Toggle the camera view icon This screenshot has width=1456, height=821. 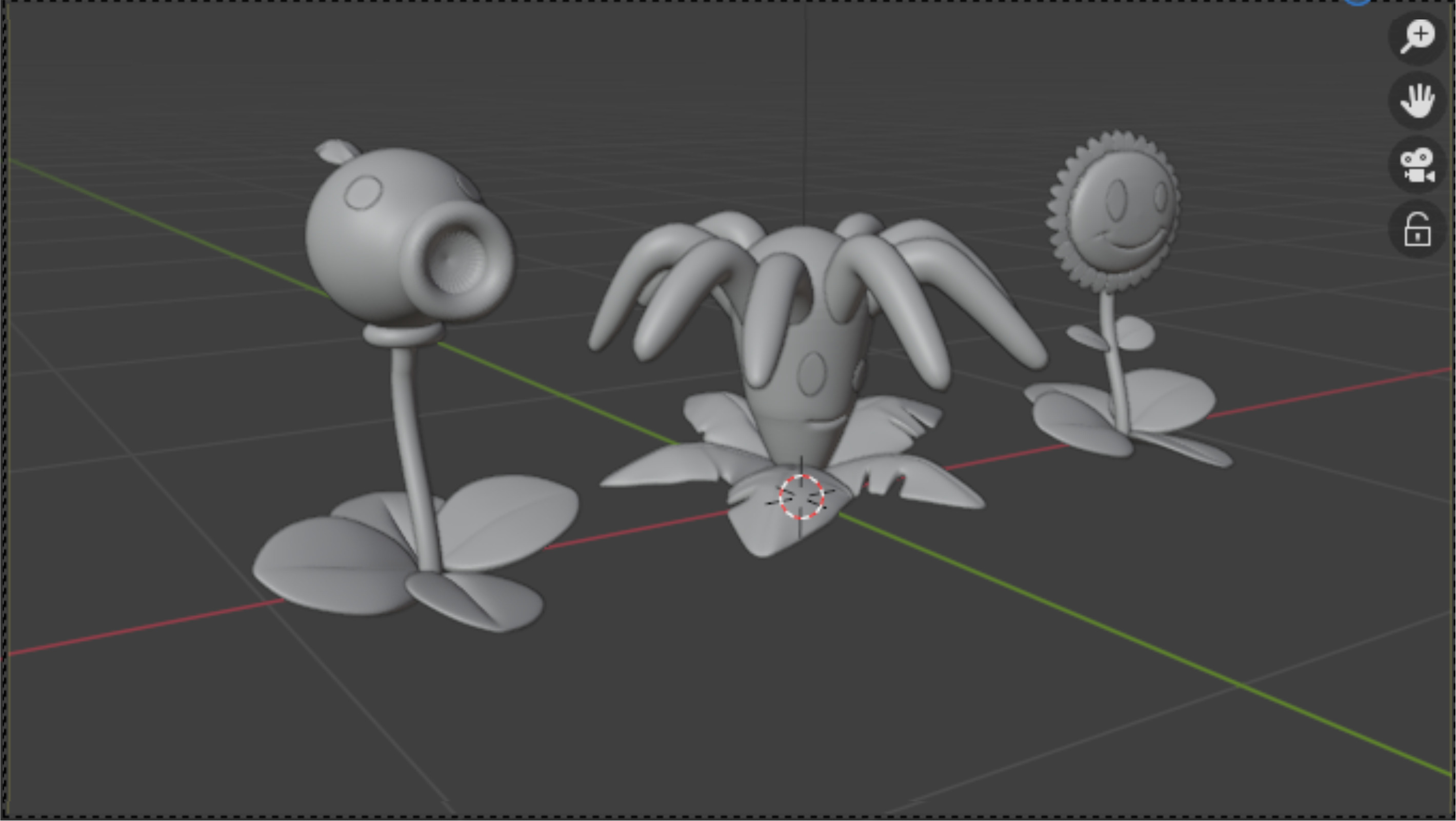pos(1417,165)
